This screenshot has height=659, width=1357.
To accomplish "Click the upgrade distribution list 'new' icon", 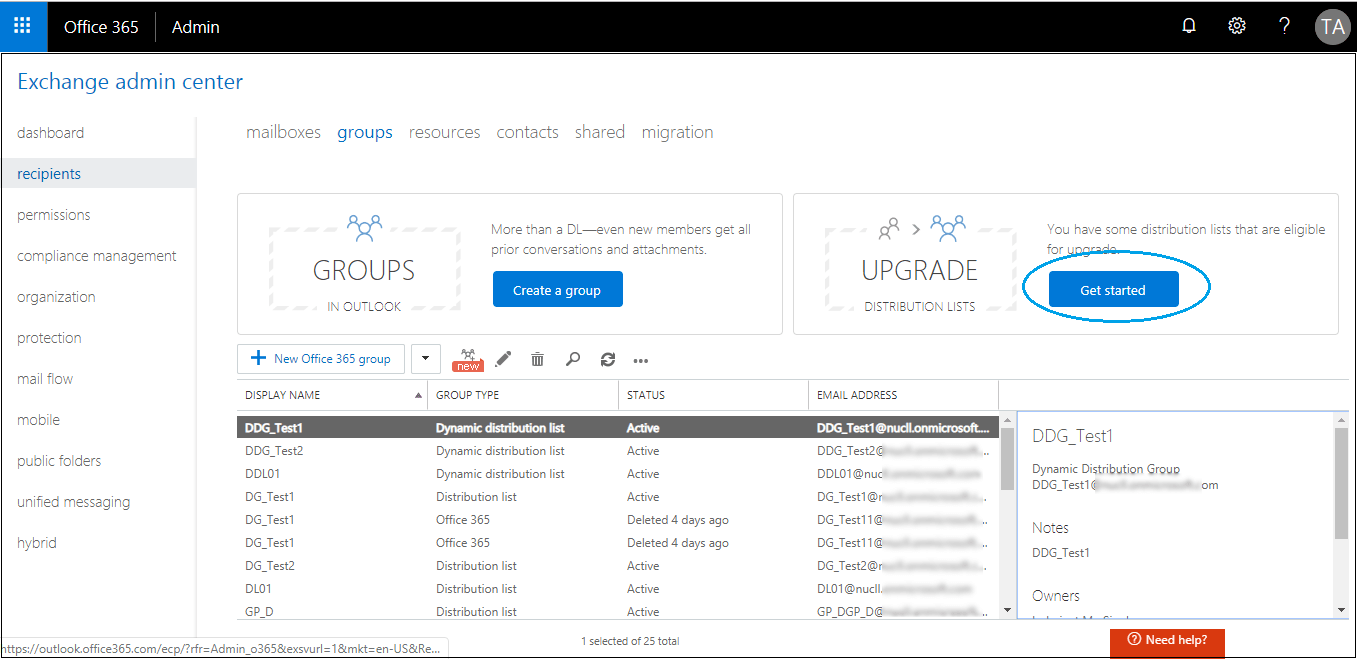I will [467, 359].
